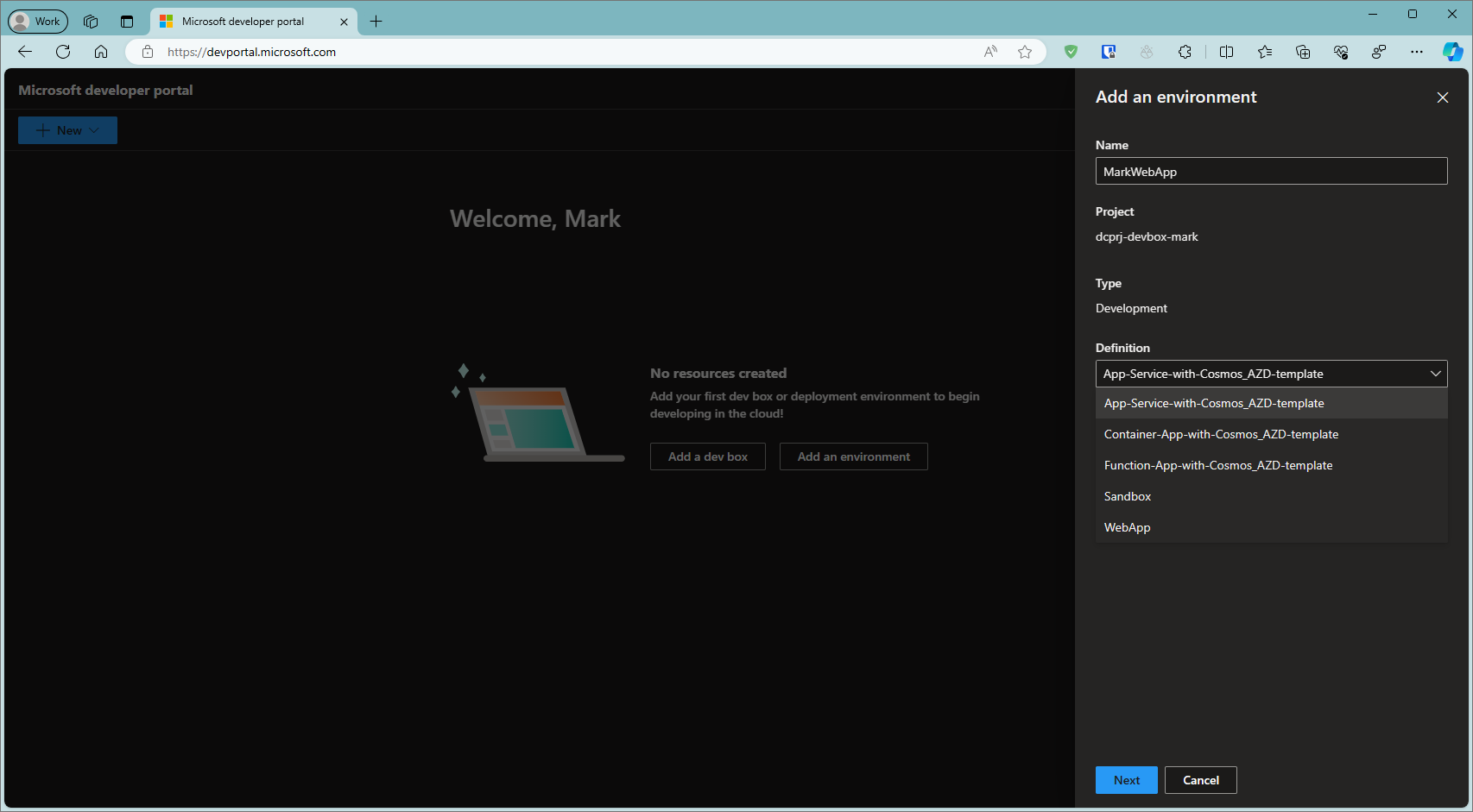Go back to previous page
Viewport: 1473px width, 812px height.
point(25,52)
